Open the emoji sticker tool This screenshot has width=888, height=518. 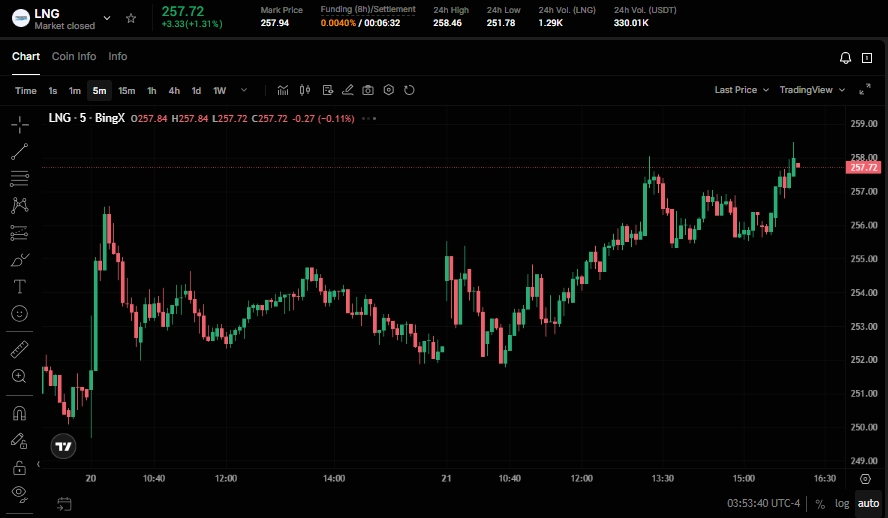click(x=19, y=313)
